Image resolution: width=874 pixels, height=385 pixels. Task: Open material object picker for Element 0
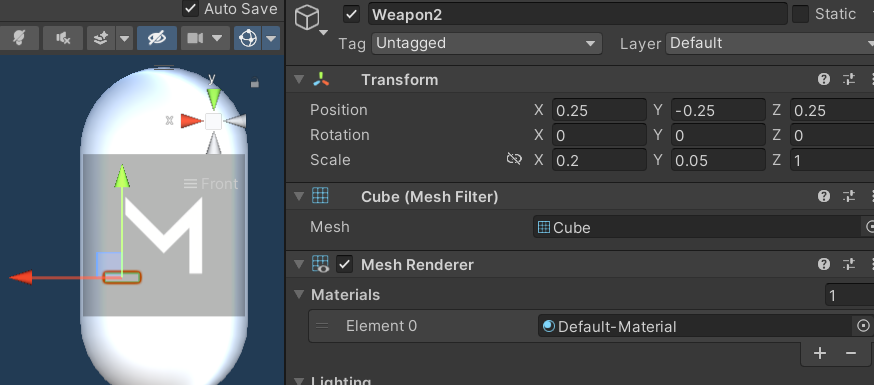[x=863, y=326]
